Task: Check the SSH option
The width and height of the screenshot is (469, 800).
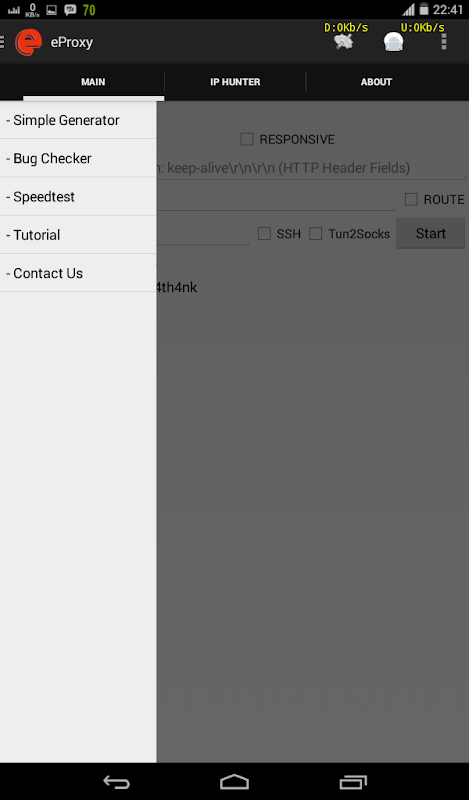Action: tap(264, 234)
